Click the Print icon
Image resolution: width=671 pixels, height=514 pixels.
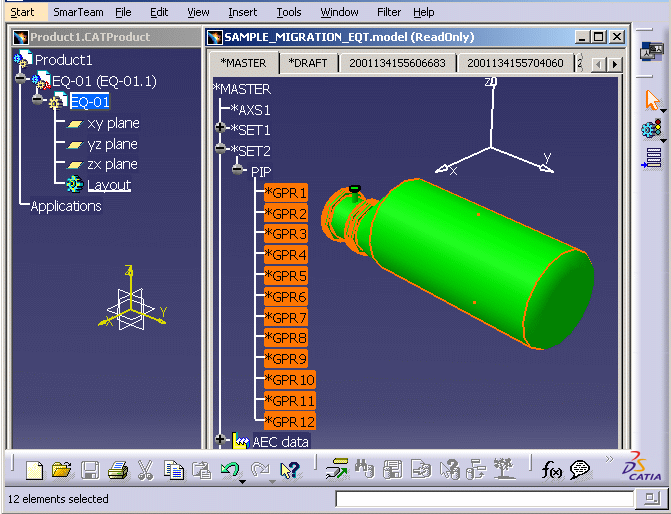tap(118, 470)
